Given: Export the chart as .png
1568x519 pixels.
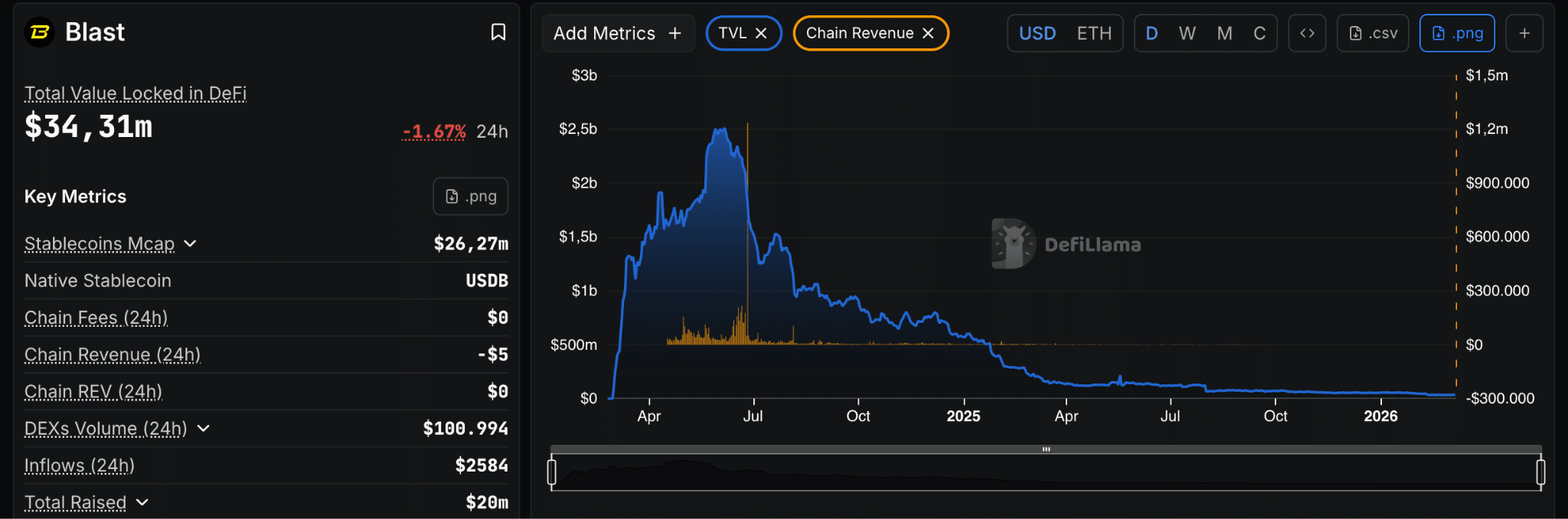Looking at the screenshot, I should [1457, 33].
